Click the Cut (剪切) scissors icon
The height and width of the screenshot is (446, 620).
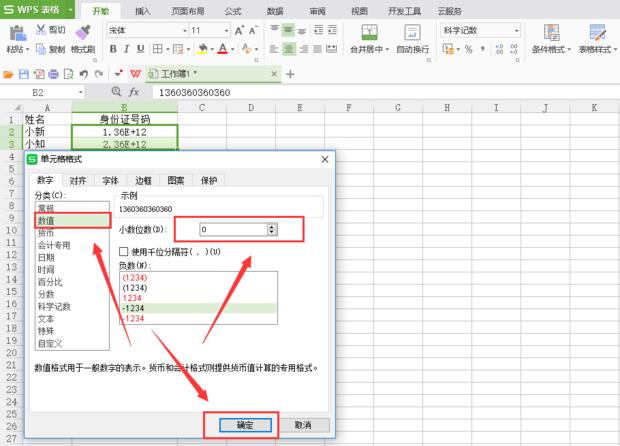click(x=41, y=30)
